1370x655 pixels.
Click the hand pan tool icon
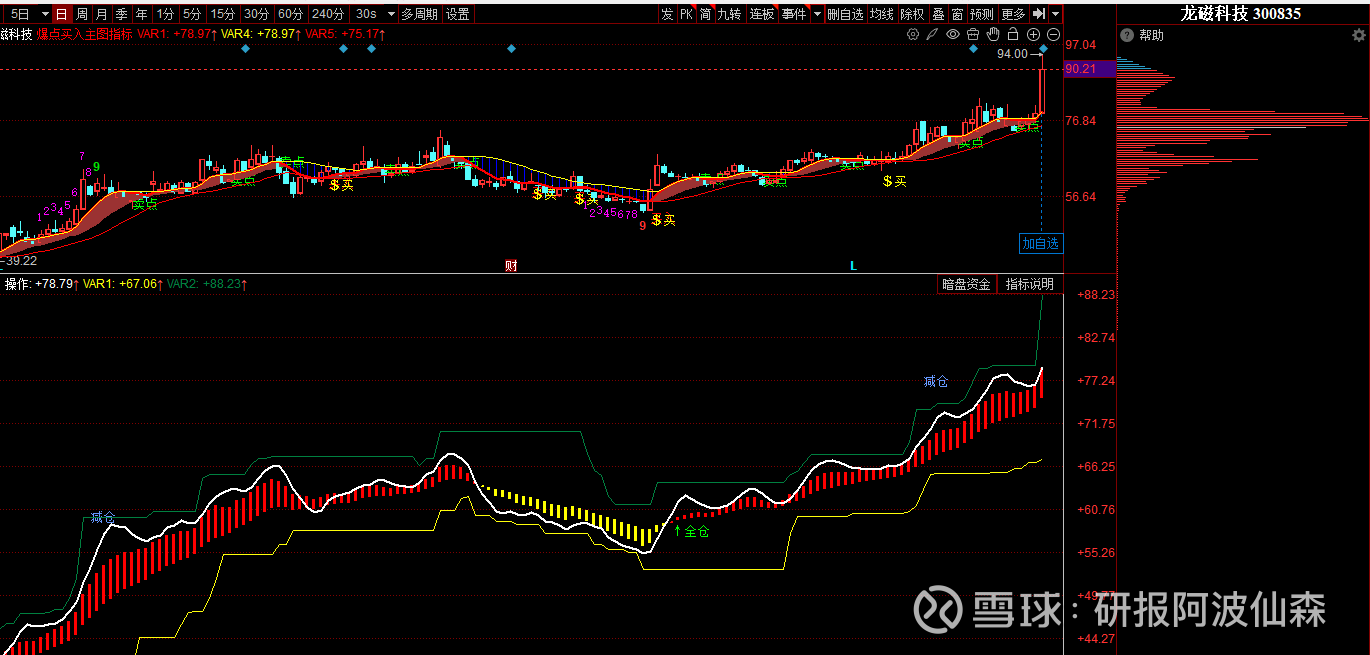coord(993,34)
